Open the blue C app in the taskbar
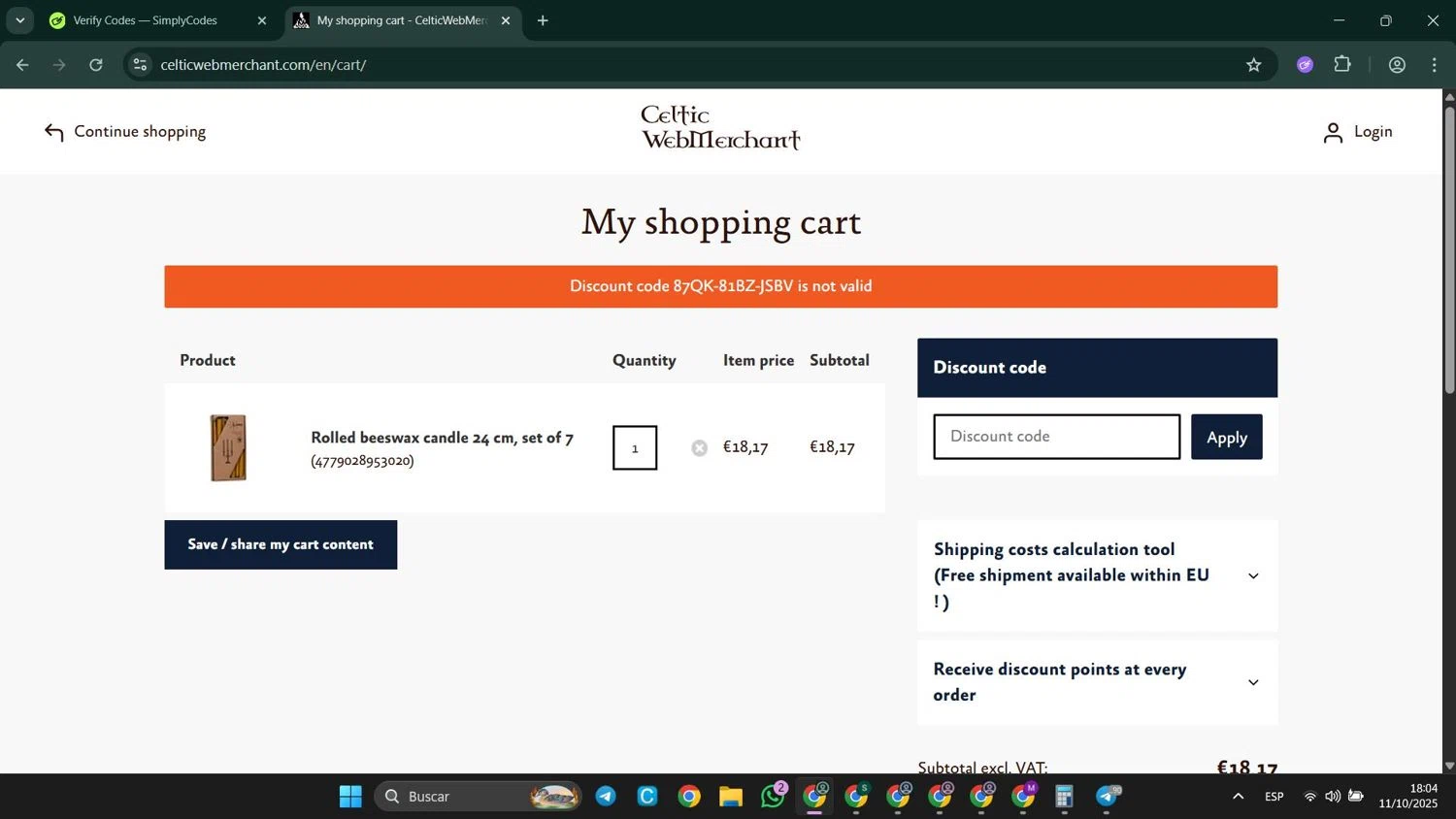Image resolution: width=1456 pixels, height=819 pixels. click(647, 797)
